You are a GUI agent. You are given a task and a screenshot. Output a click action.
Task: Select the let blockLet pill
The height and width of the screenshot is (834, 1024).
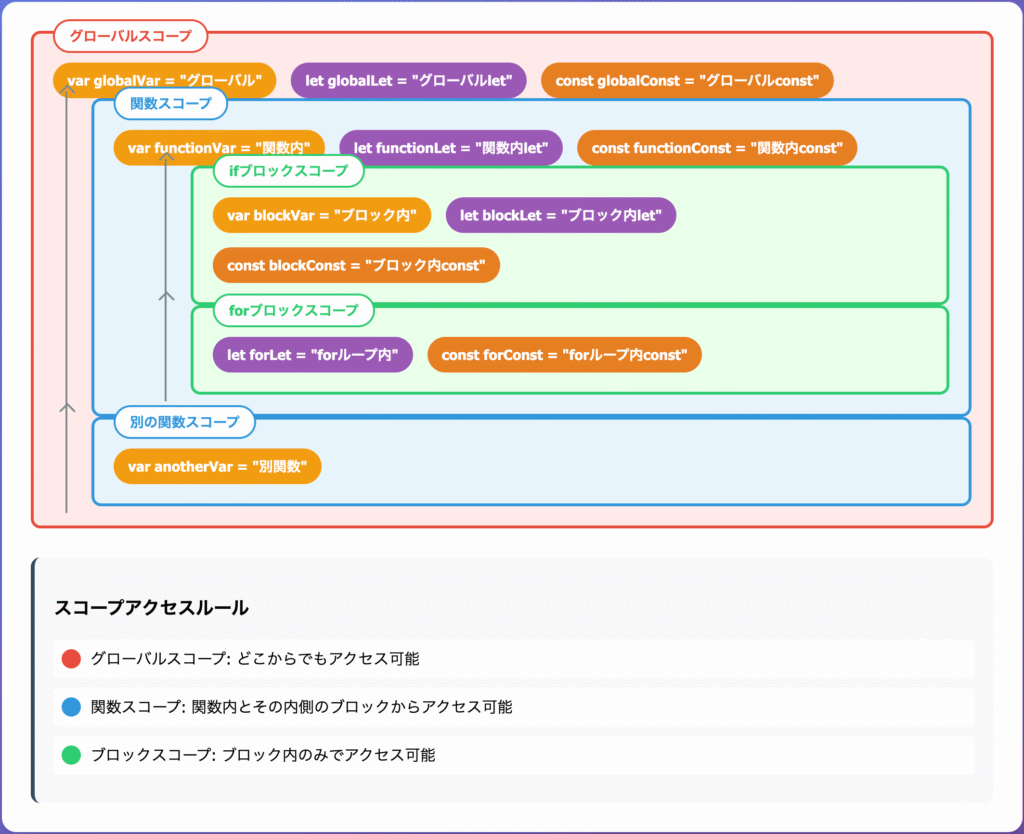point(560,215)
